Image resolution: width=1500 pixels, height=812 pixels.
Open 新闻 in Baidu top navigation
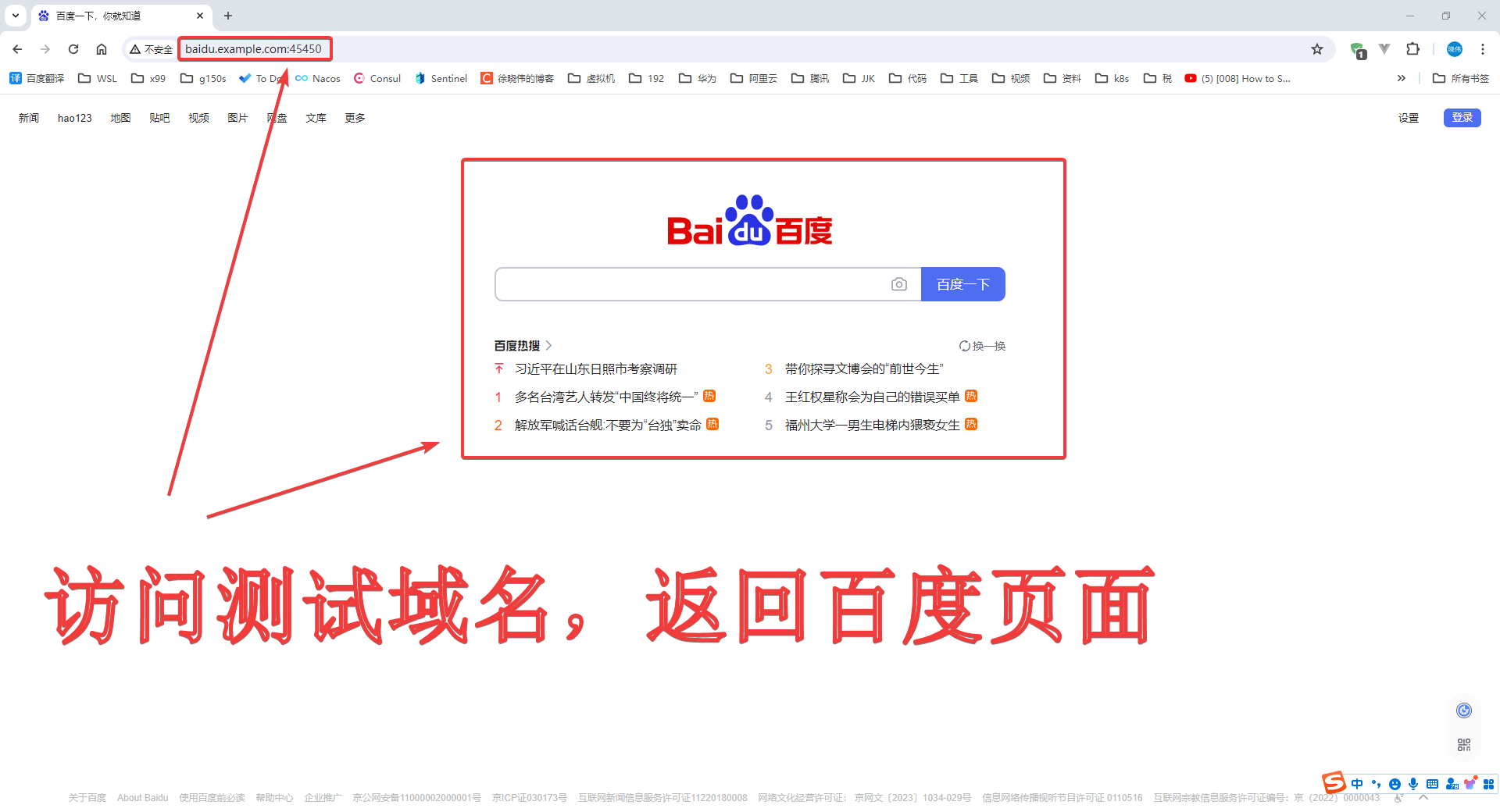point(29,118)
